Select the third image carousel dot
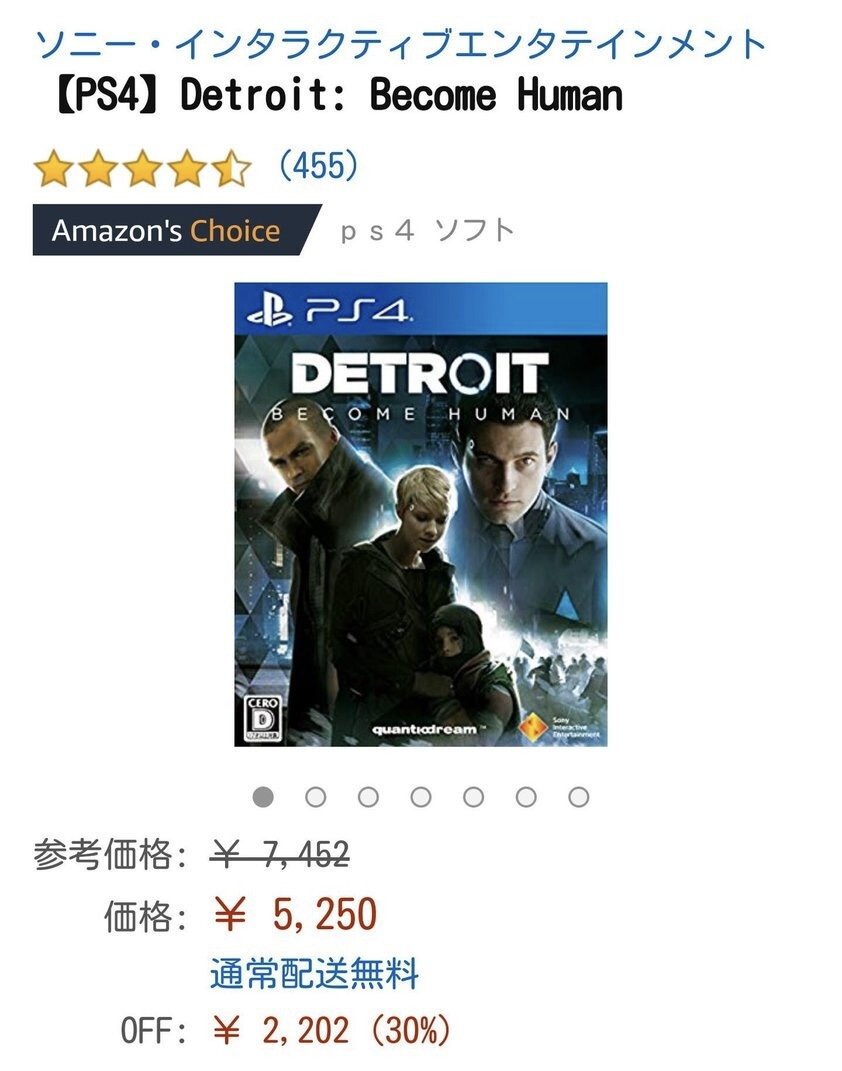 [x=368, y=796]
